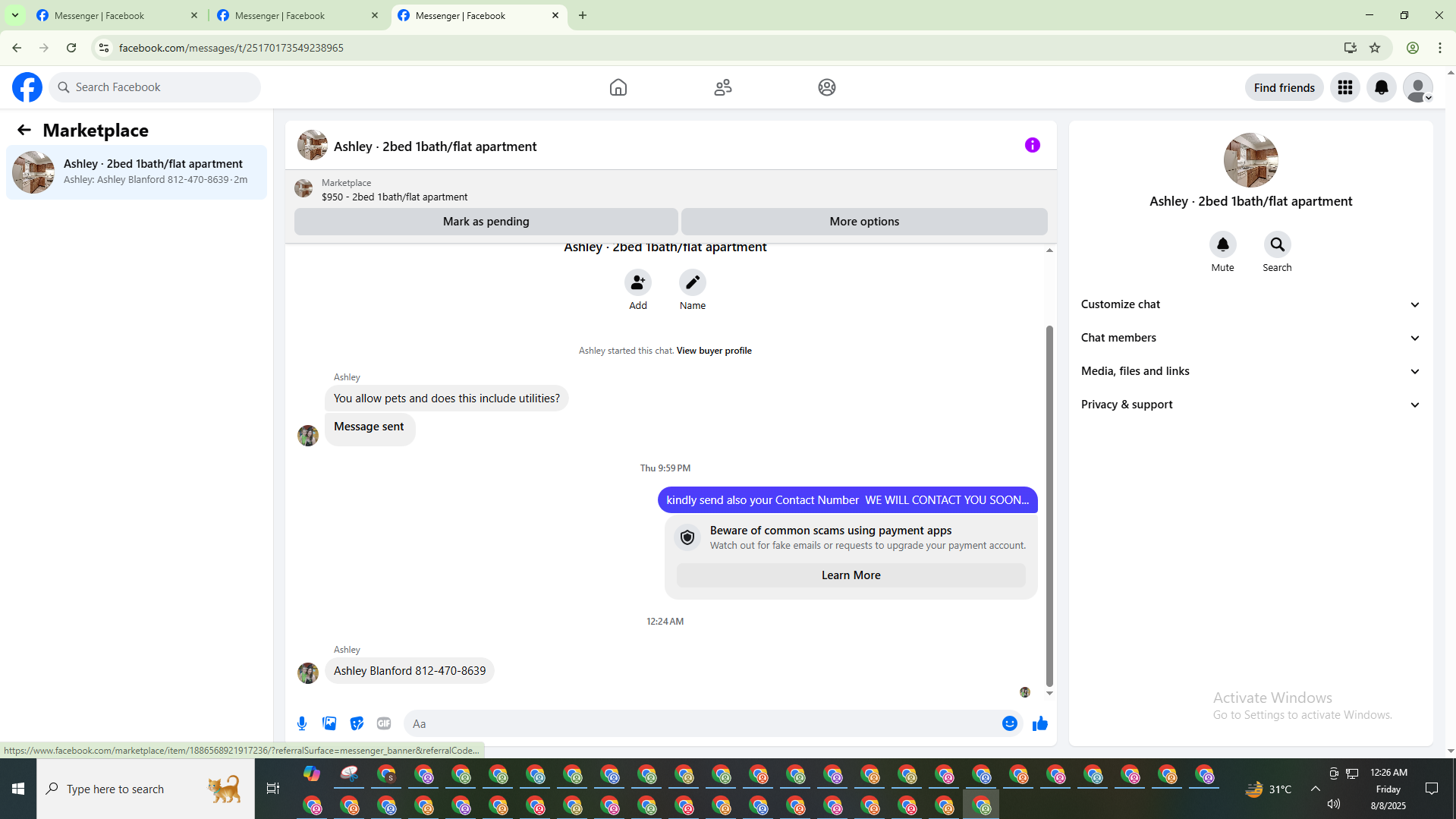Click Ashley Blanford 812-470-8639 message
This screenshot has height=819, width=1456.
pyautogui.click(x=410, y=671)
